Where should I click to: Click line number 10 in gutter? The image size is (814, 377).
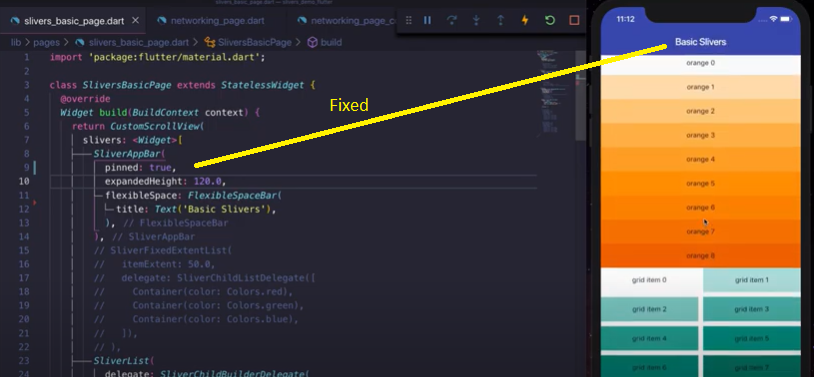tap(24, 181)
